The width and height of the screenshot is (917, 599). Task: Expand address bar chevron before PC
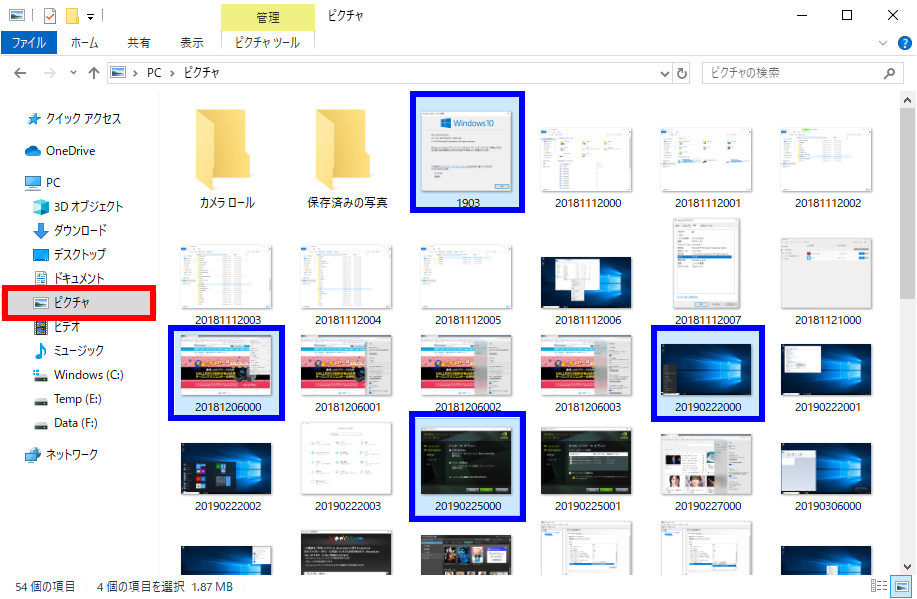[136, 73]
